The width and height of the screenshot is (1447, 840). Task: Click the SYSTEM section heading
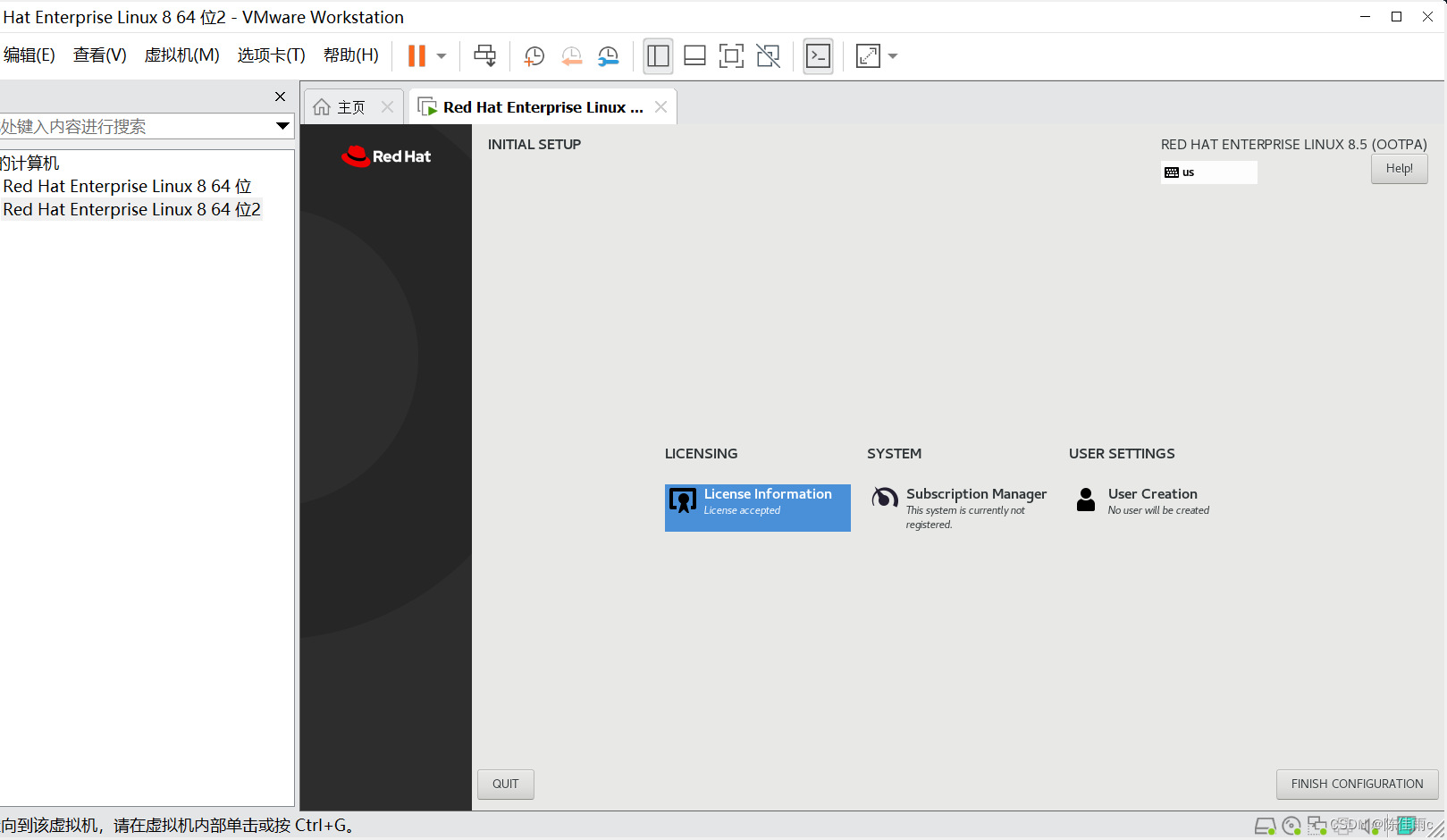(894, 454)
